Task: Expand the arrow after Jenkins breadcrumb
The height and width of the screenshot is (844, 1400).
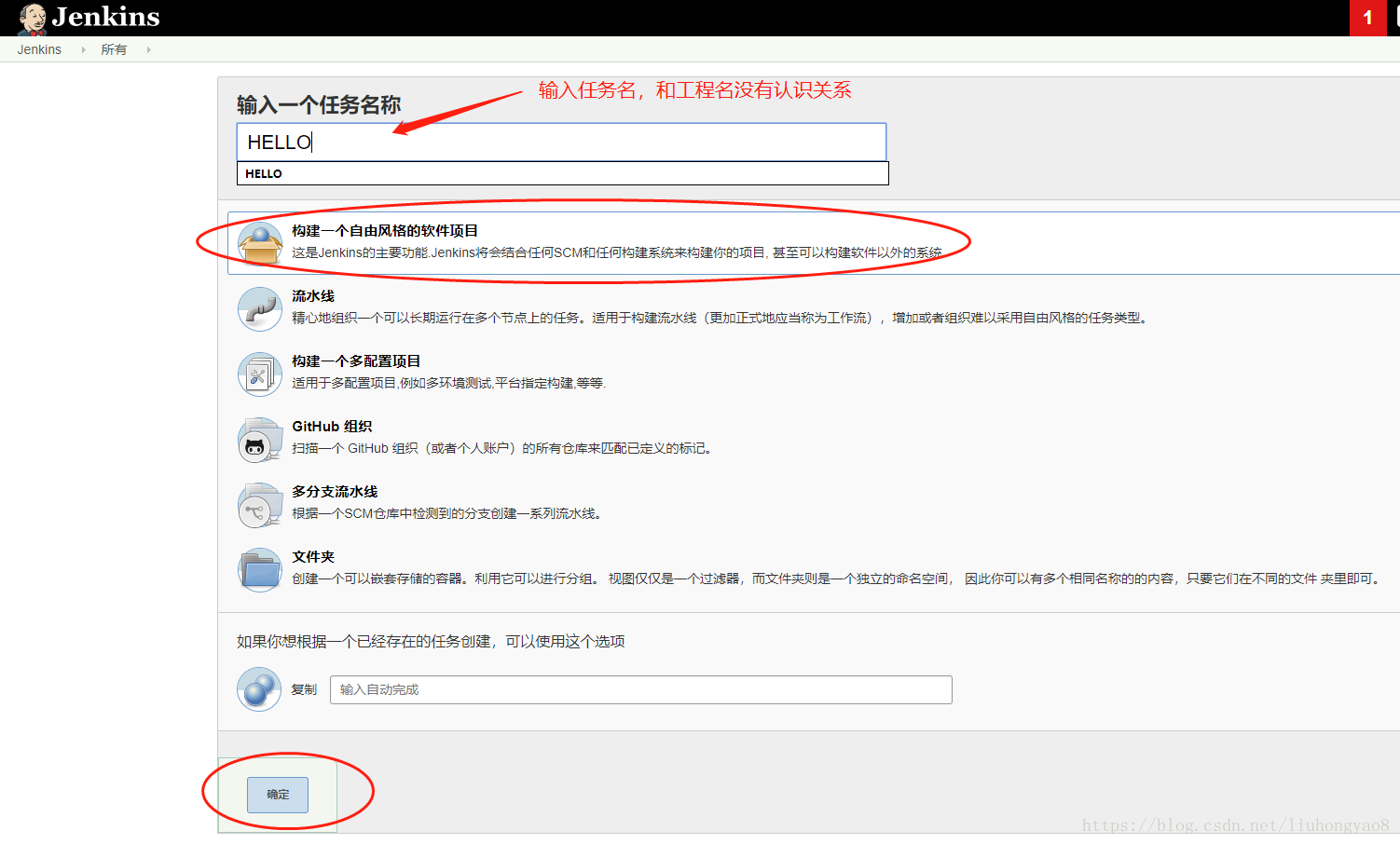Action: (x=83, y=49)
